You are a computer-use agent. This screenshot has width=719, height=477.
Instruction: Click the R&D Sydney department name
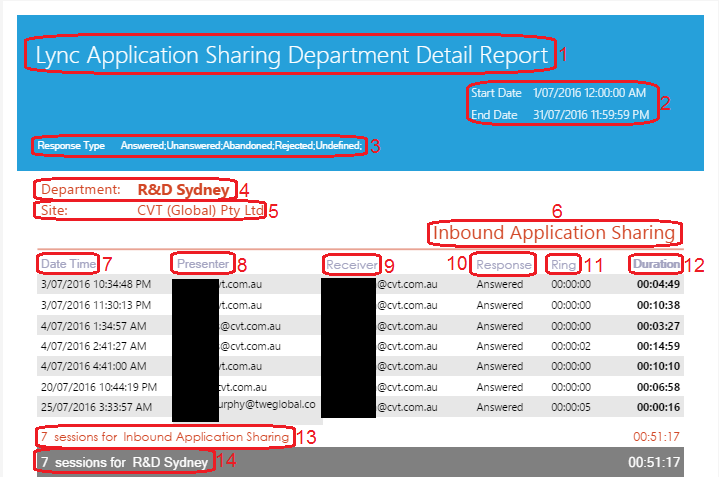tap(183, 189)
